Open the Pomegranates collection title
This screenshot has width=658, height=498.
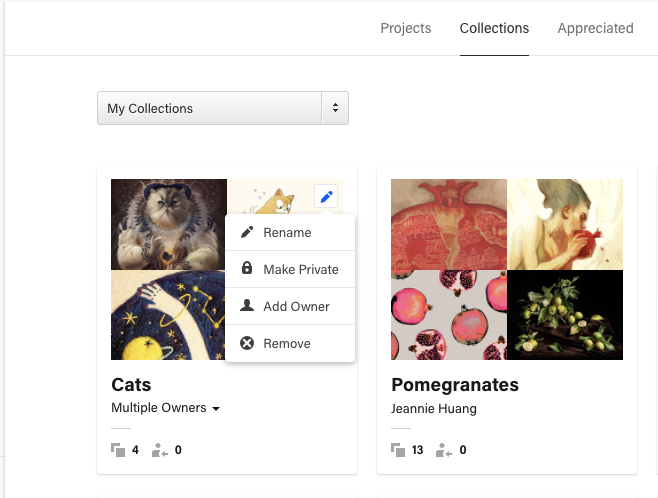455,385
